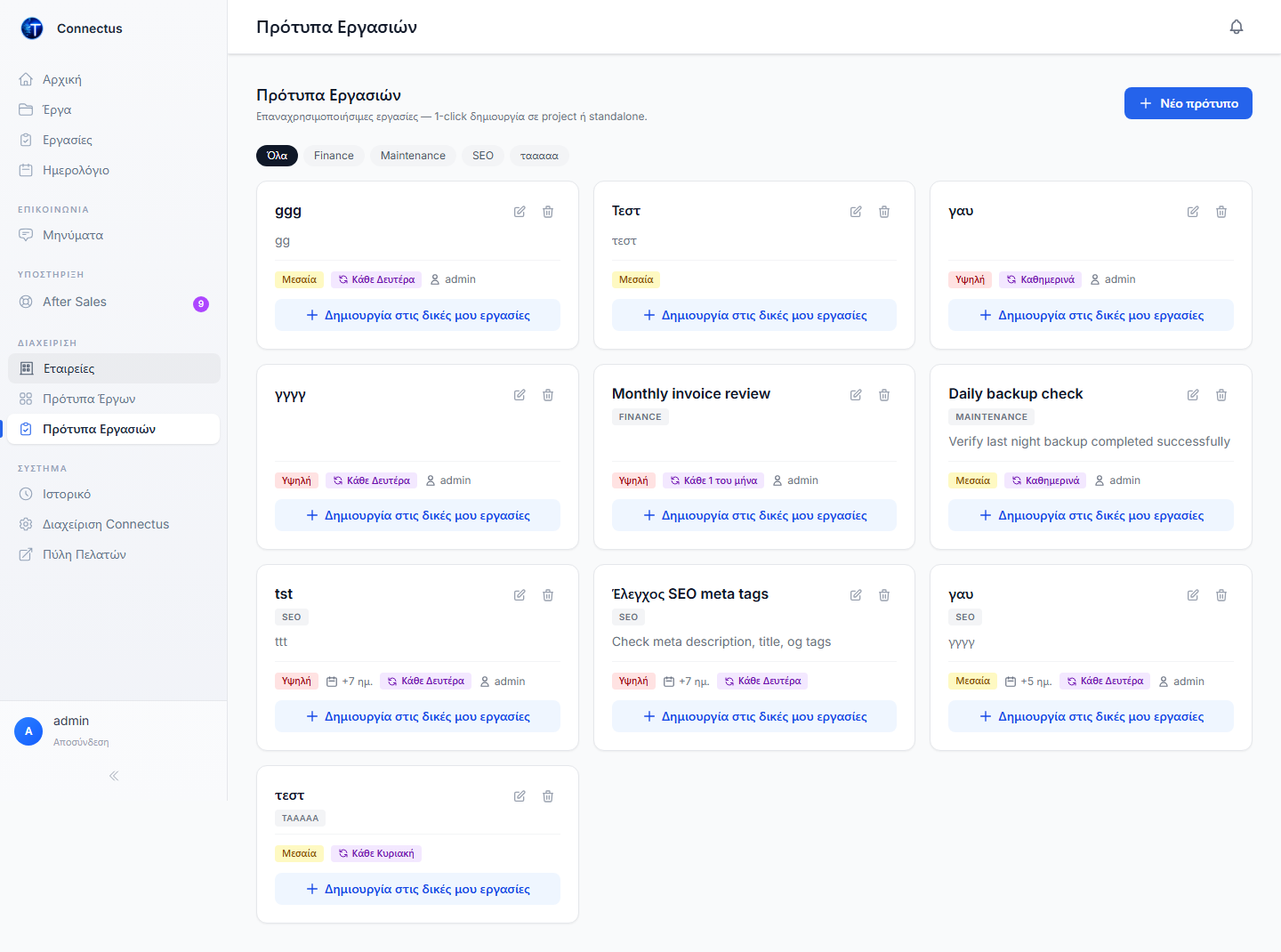The image size is (1281, 952).
Task: Delete the Daily backup check template
Action: 1221,395
